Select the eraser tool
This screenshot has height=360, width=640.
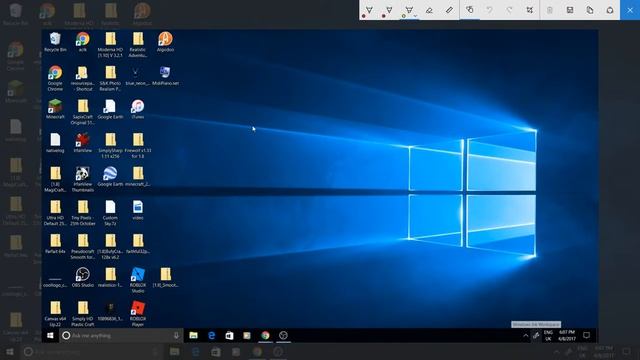[429, 10]
